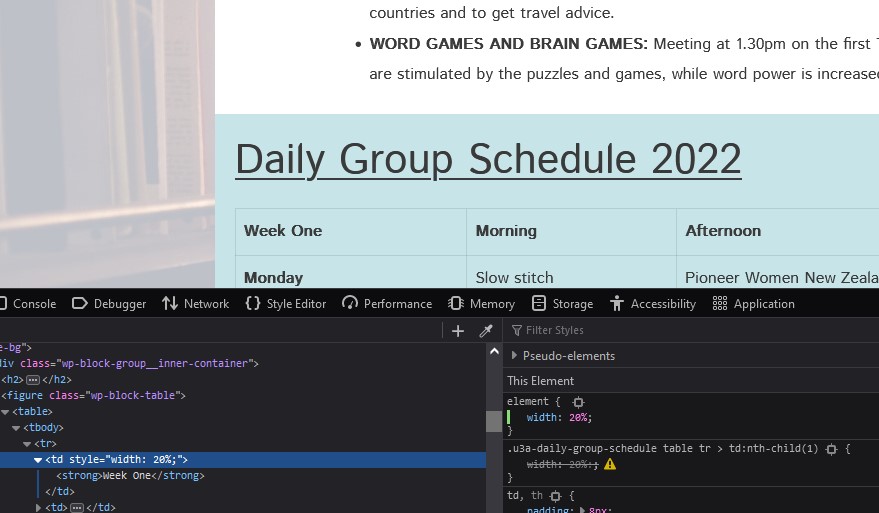Click the markup panel scroll up arrow
Image resolution: width=879 pixels, height=513 pixels.
pos(494,352)
